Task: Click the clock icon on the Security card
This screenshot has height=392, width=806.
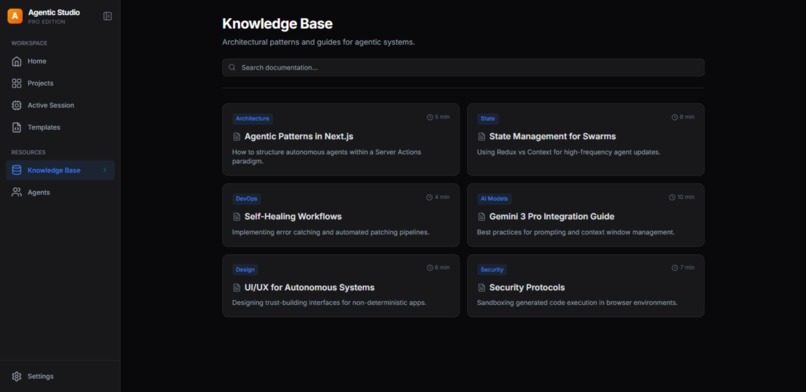Action: [x=674, y=268]
